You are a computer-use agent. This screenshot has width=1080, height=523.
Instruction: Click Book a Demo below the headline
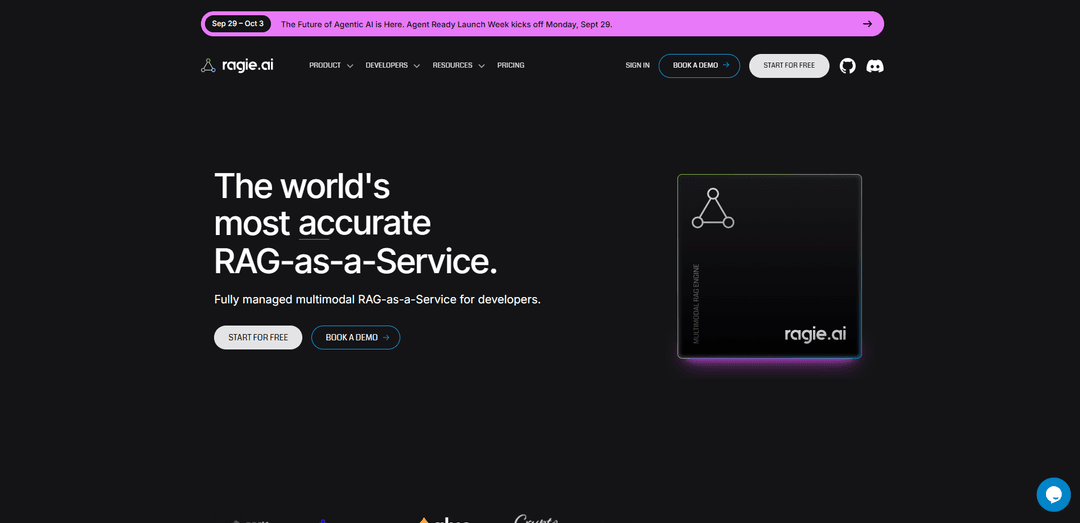point(355,338)
